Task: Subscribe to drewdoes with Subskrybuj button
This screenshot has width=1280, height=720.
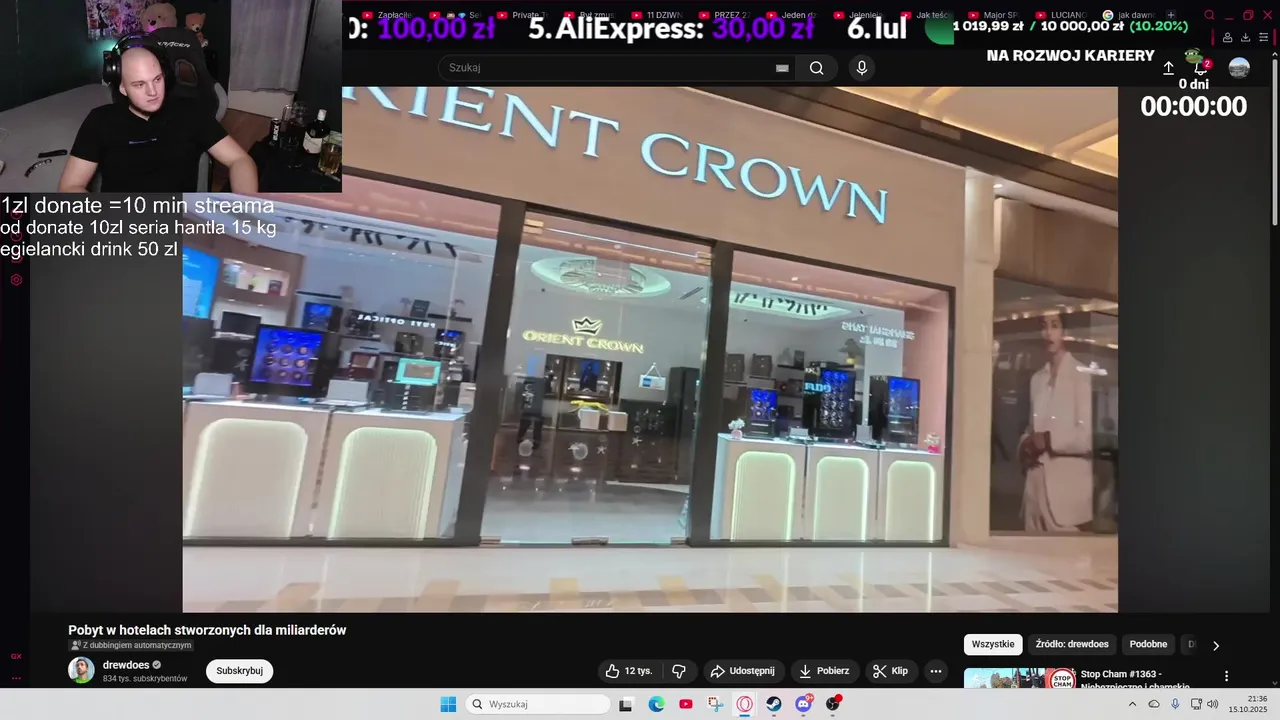Action: [239, 671]
